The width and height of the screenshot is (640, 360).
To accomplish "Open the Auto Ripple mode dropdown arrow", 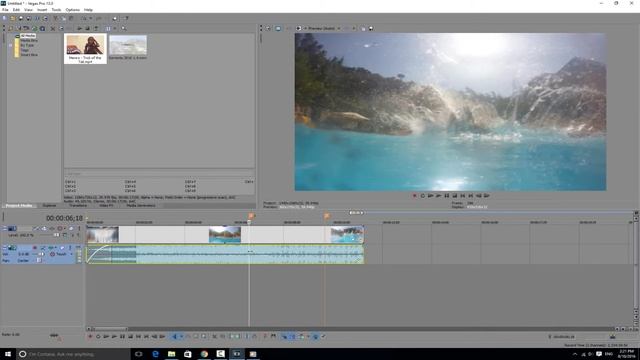I will [x=308, y=336].
